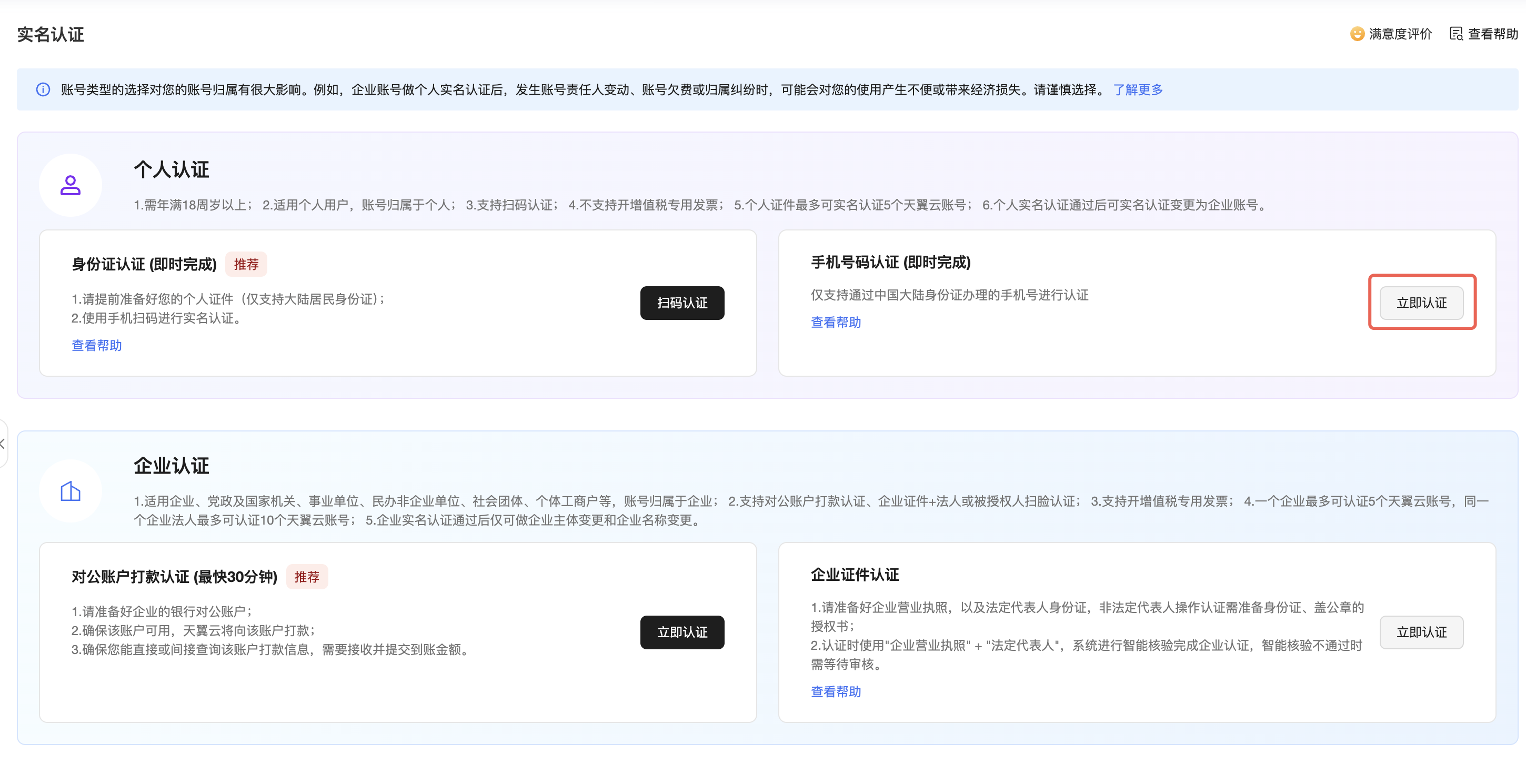
Task: Click enterprise description starting 1.适用企业、党政及国家机关
Action: [x=811, y=510]
